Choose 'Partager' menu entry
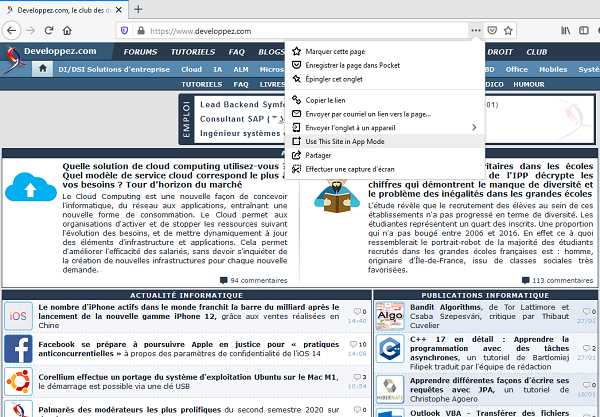The image size is (600, 417). (385, 155)
